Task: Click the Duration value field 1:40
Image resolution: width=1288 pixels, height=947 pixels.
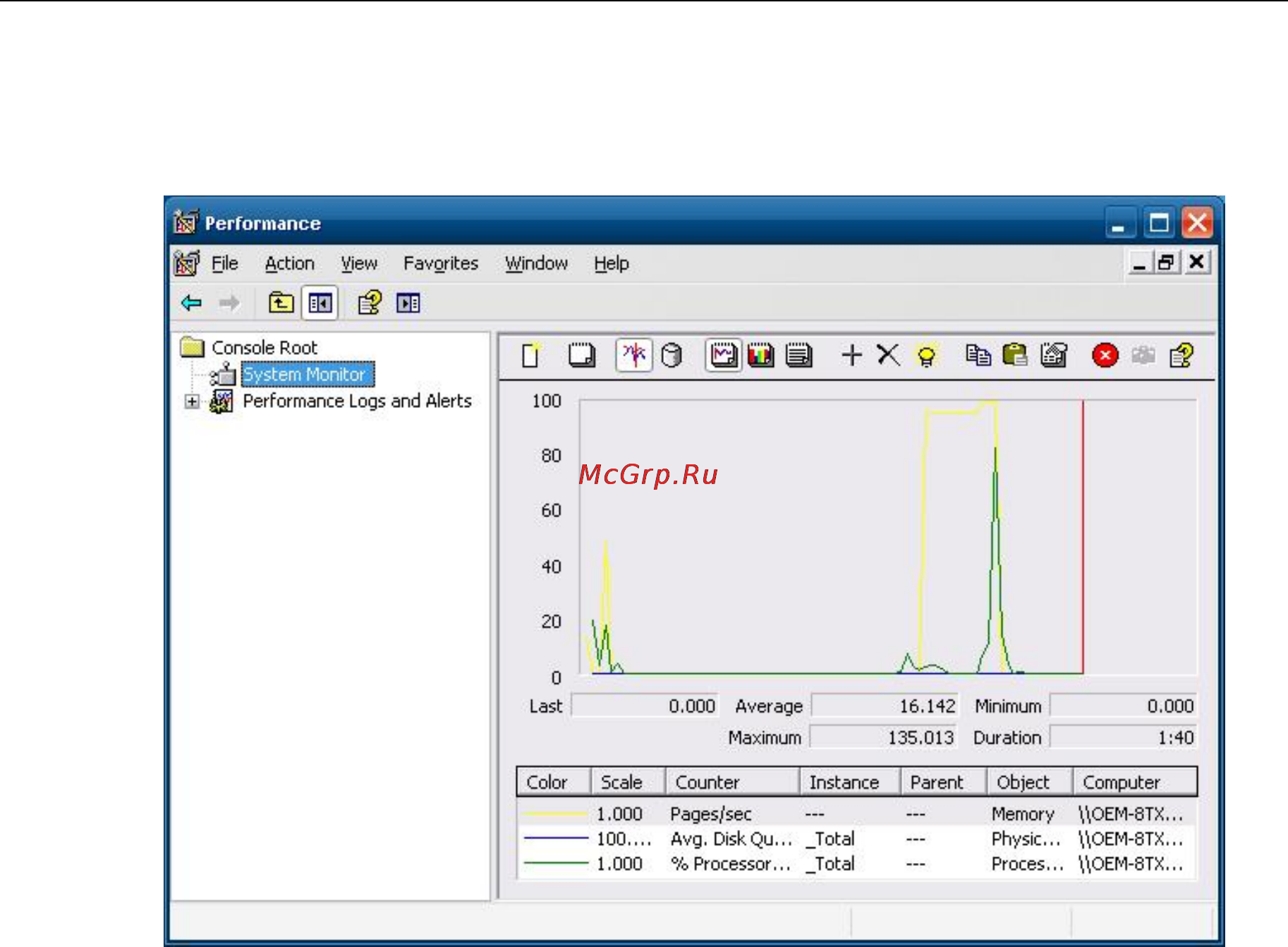Action: coord(1124,737)
